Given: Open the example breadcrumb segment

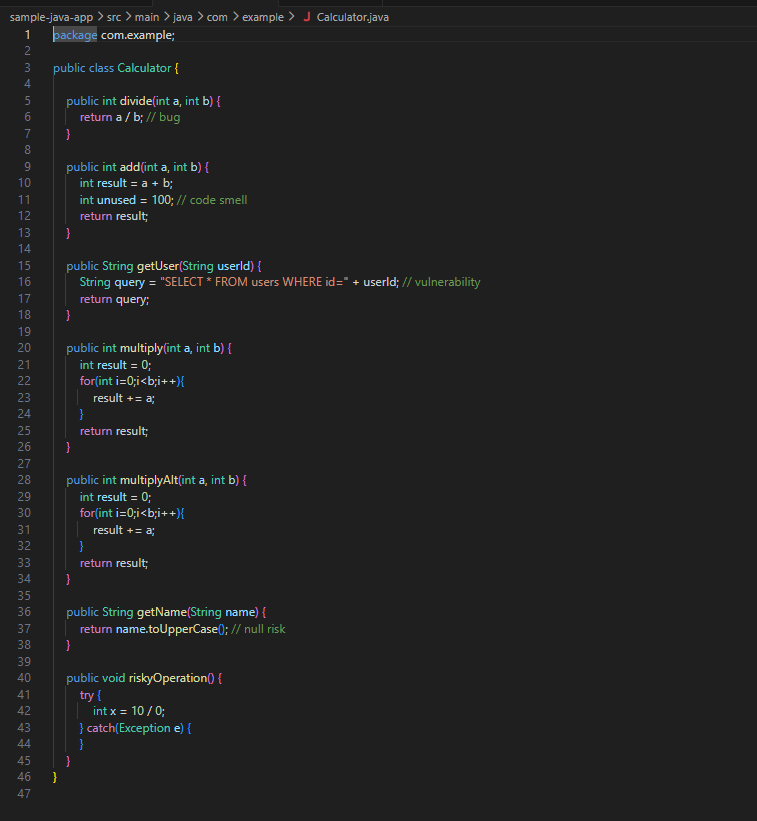Looking at the screenshot, I should pyautogui.click(x=263, y=17).
